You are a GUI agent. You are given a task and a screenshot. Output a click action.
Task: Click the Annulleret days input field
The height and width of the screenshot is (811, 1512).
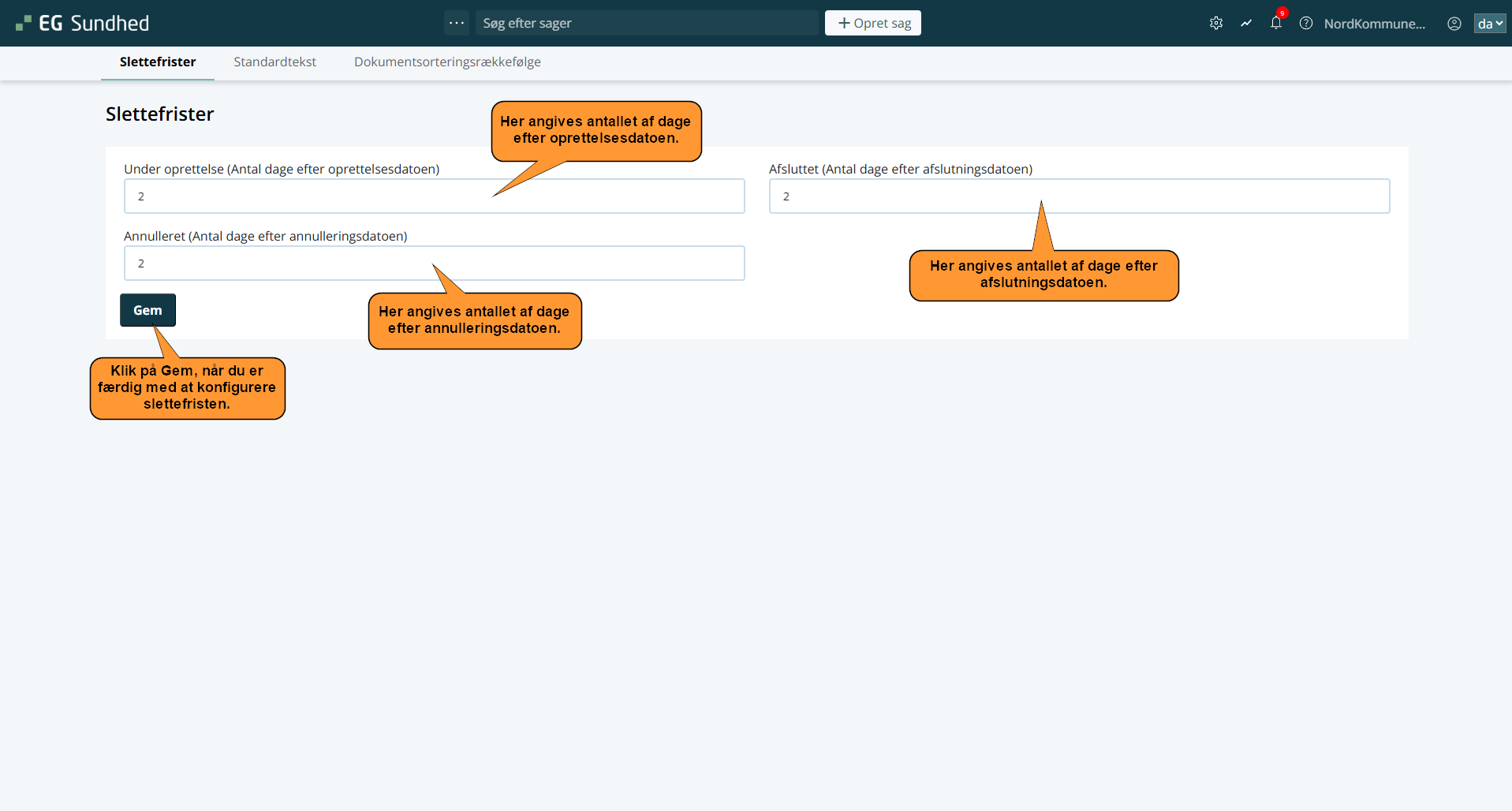point(276,263)
